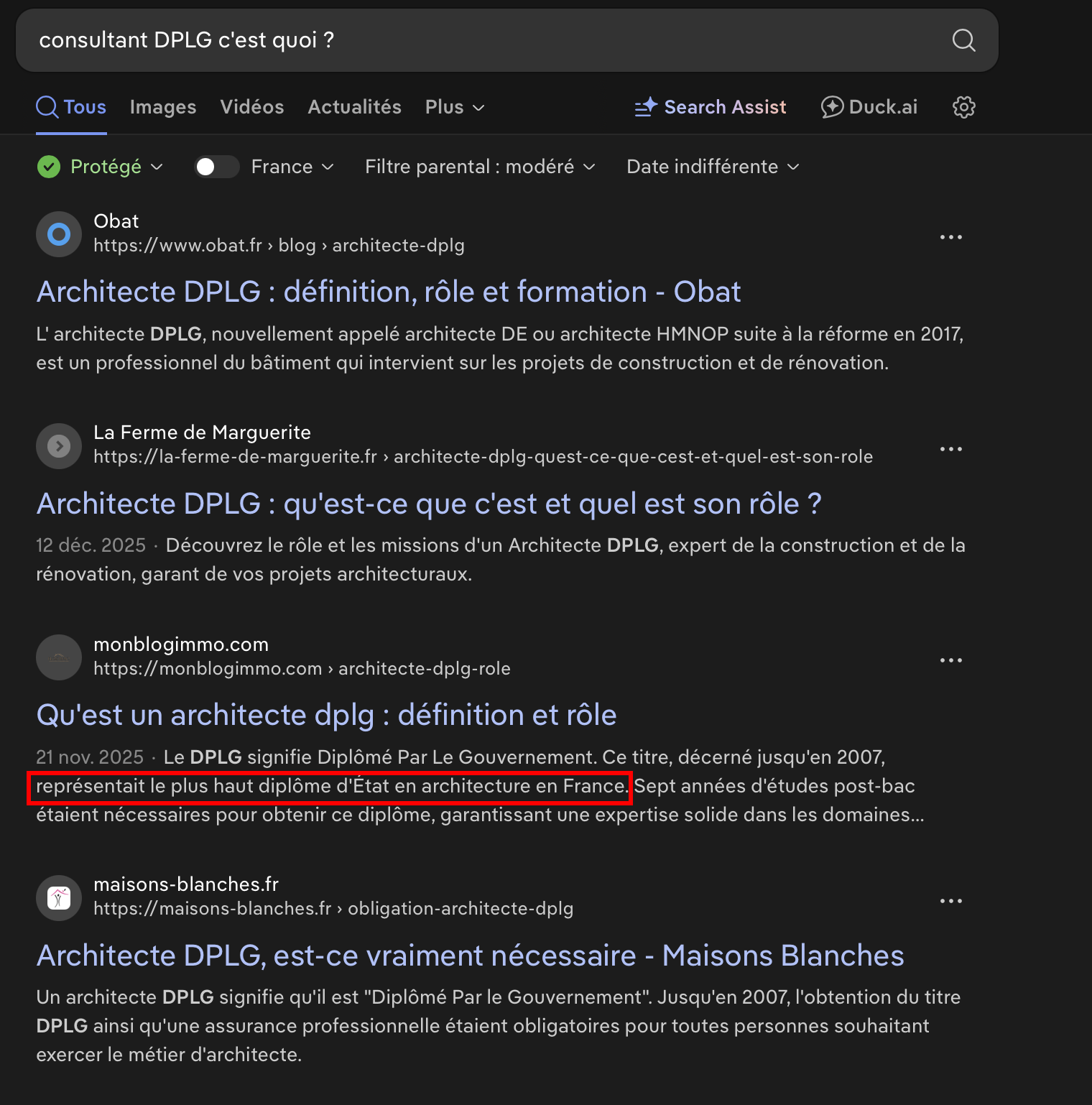
Task: Open more options for maisons-blanches.fr result
Action: click(x=950, y=901)
